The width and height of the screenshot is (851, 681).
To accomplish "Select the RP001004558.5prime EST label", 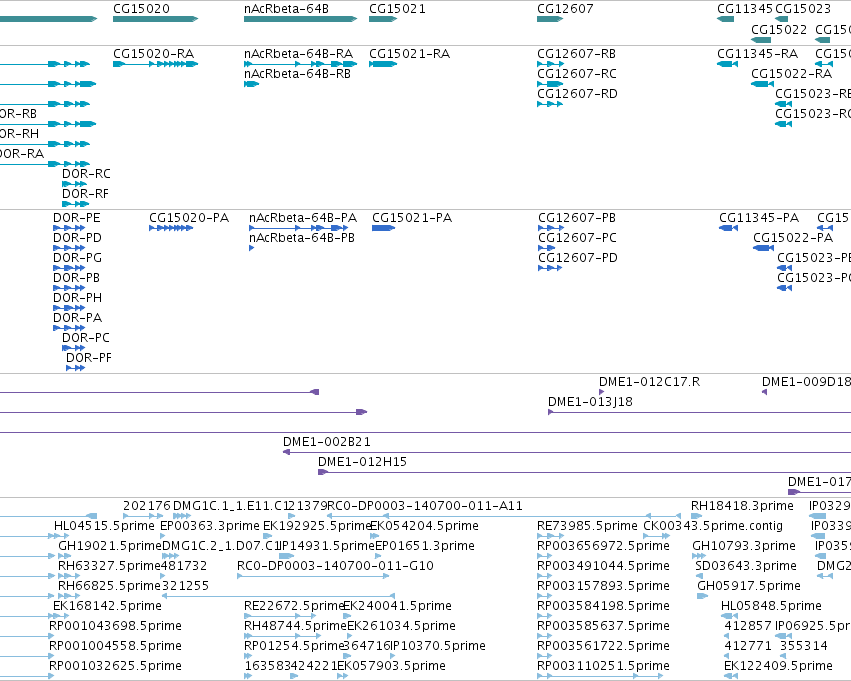I will point(115,646).
